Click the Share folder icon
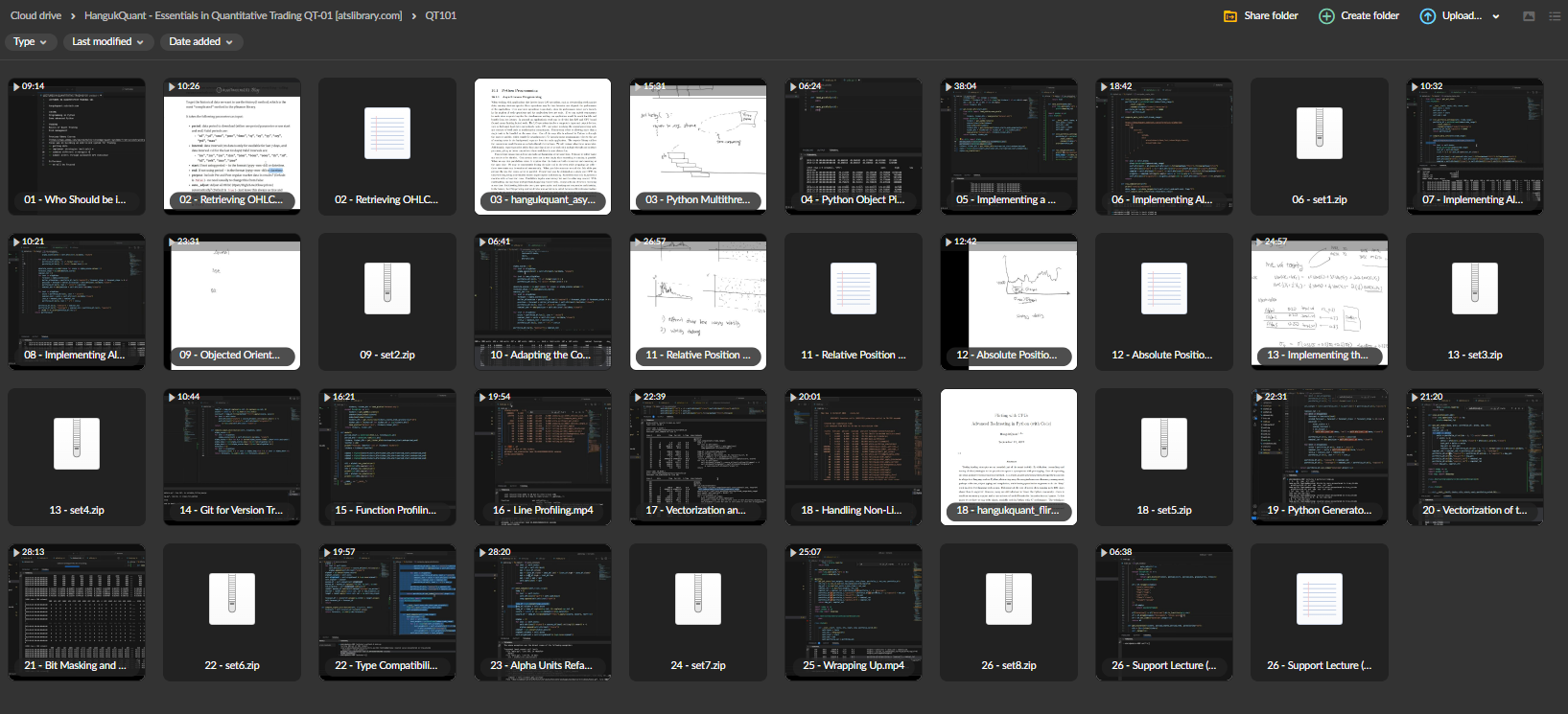1568x714 pixels. [x=1229, y=16]
